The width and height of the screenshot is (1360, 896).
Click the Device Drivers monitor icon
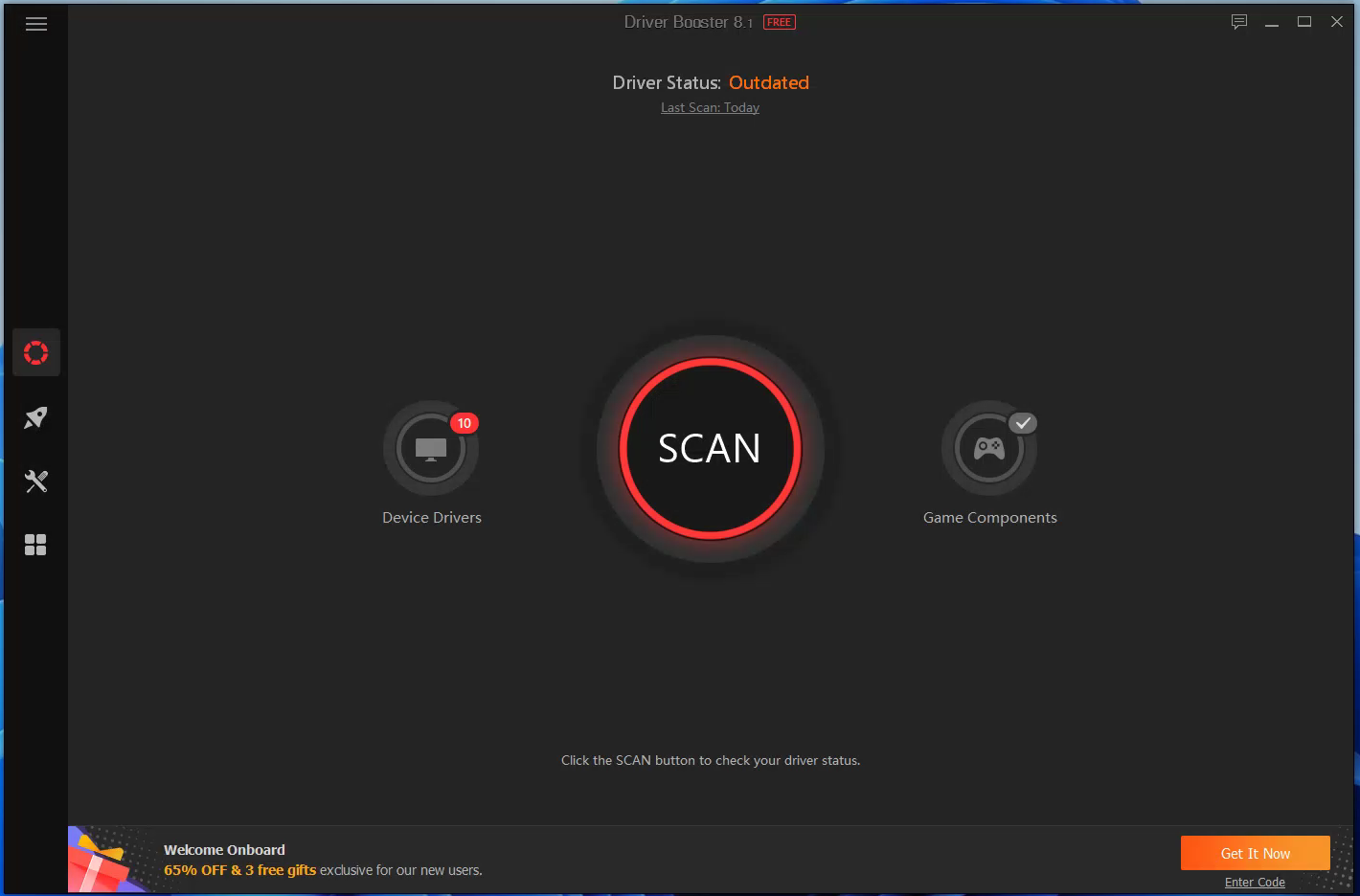click(x=431, y=448)
